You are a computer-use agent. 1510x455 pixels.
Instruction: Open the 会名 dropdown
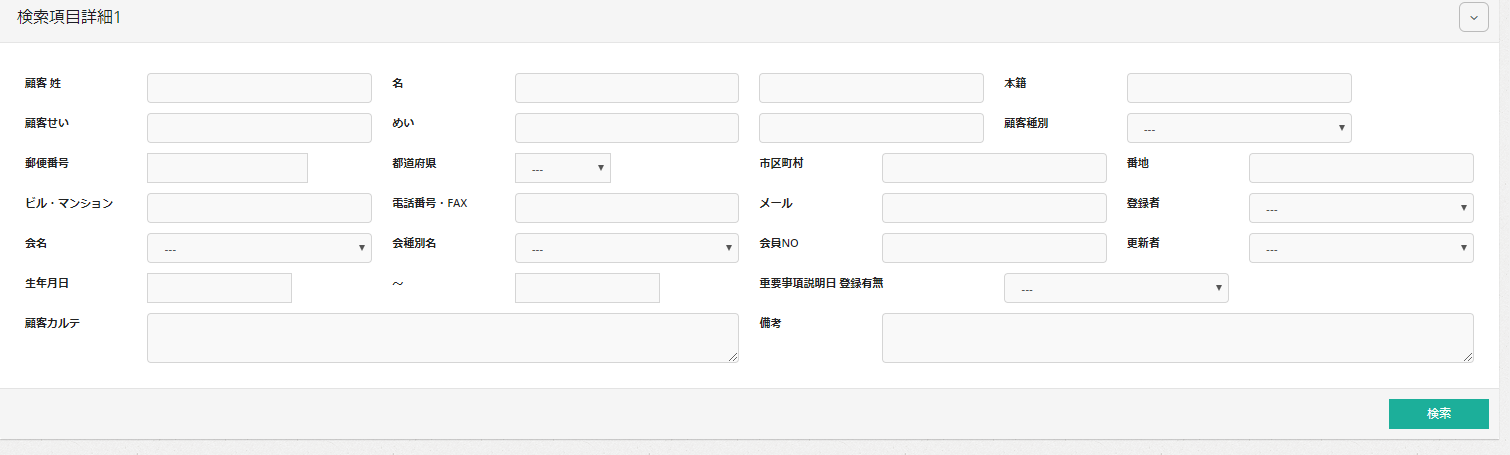(259, 249)
